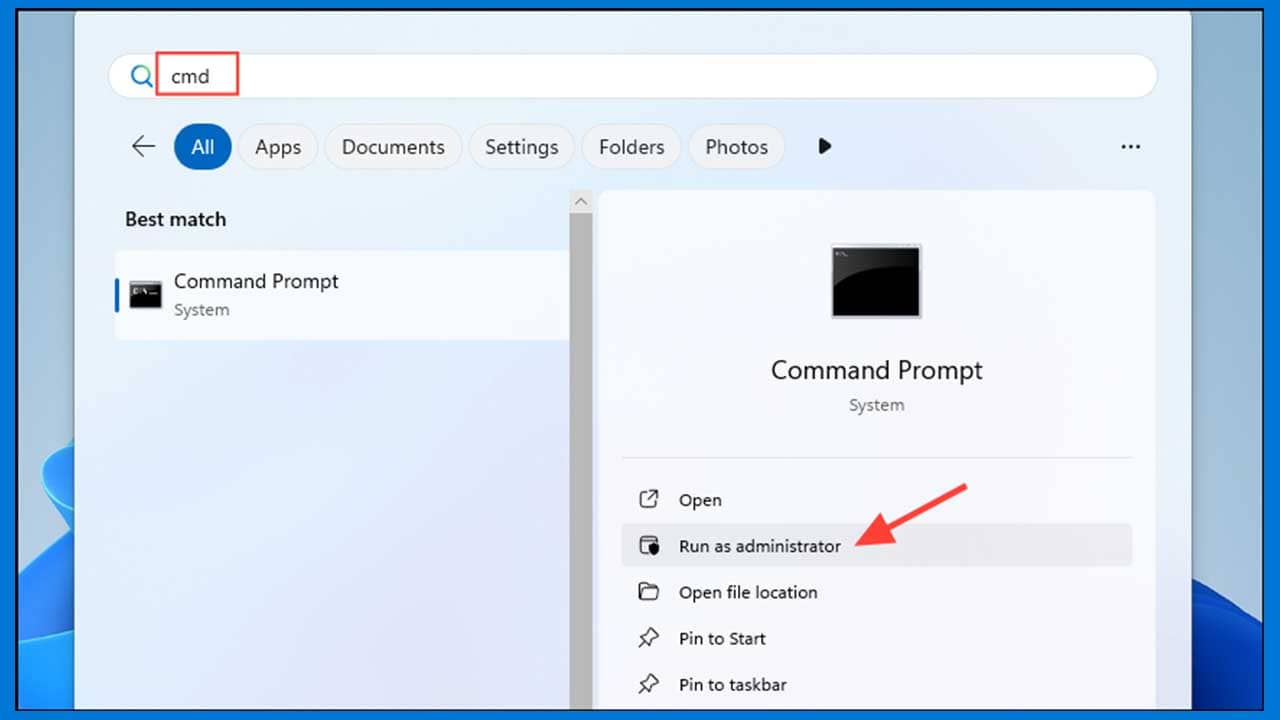Switch to the Settings filter tab
This screenshot has height=720, width=1280.
click(521, 147)
